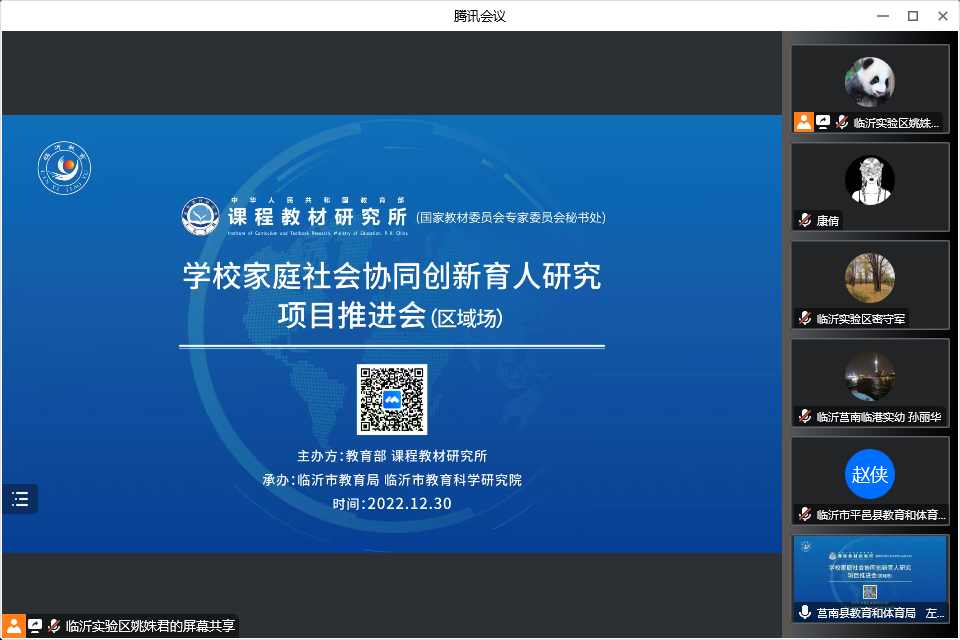
Task: Click the screen-share icon on the panda participant tile
Action: (823, 122)
